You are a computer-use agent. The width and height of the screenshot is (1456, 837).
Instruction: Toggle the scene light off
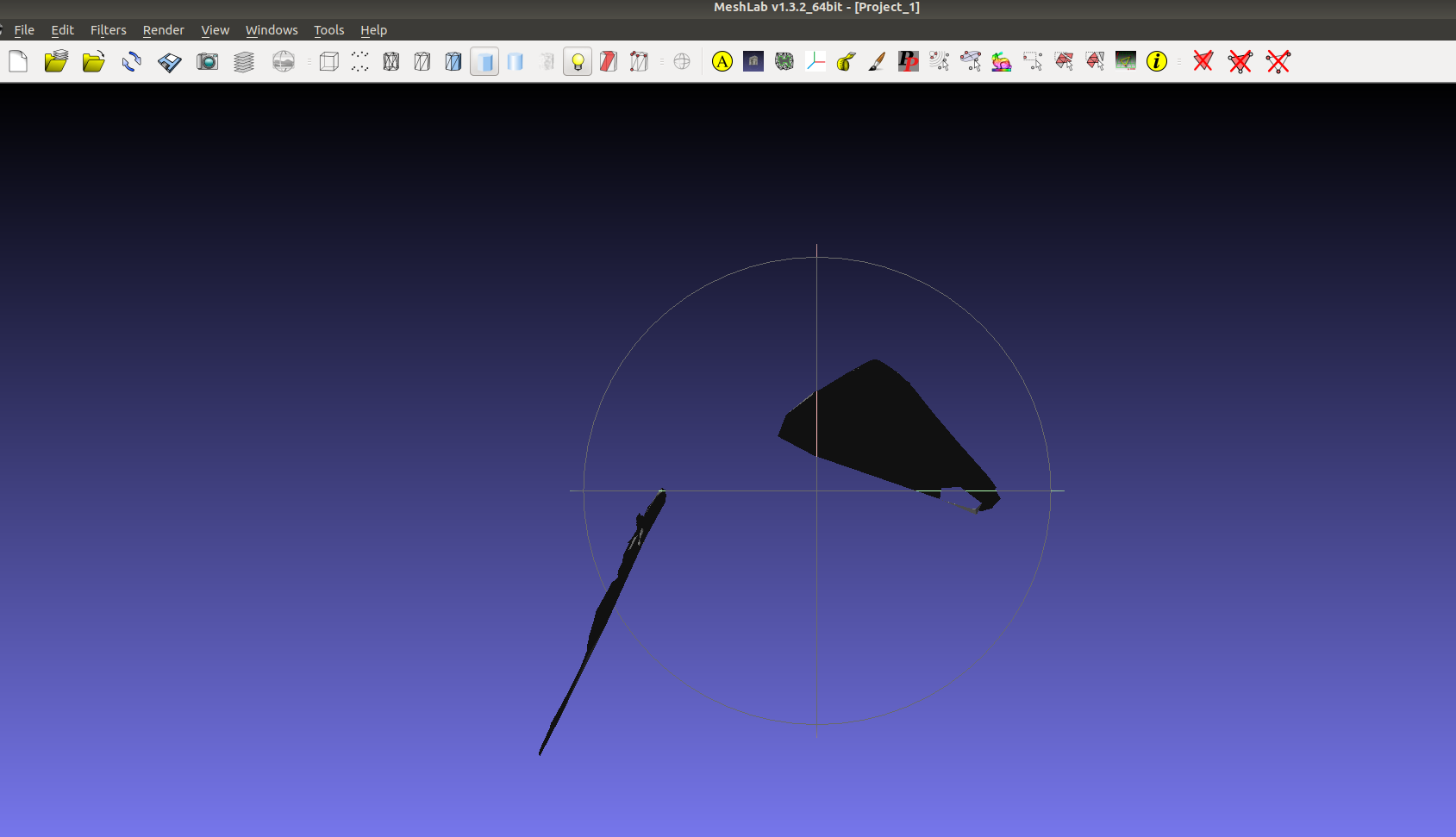point(578,61)
